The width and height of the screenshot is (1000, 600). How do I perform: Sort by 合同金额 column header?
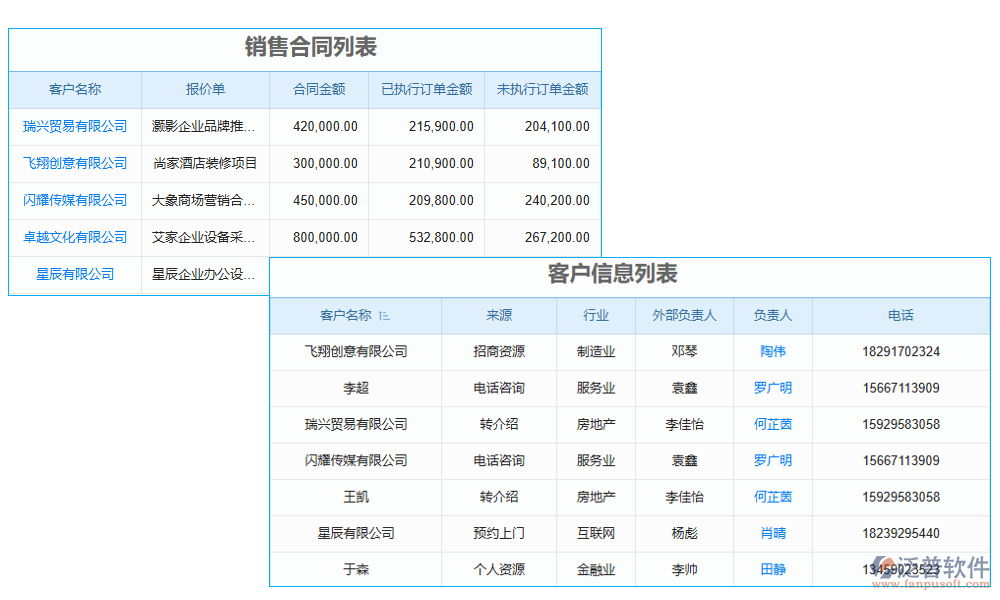point(318,90)
